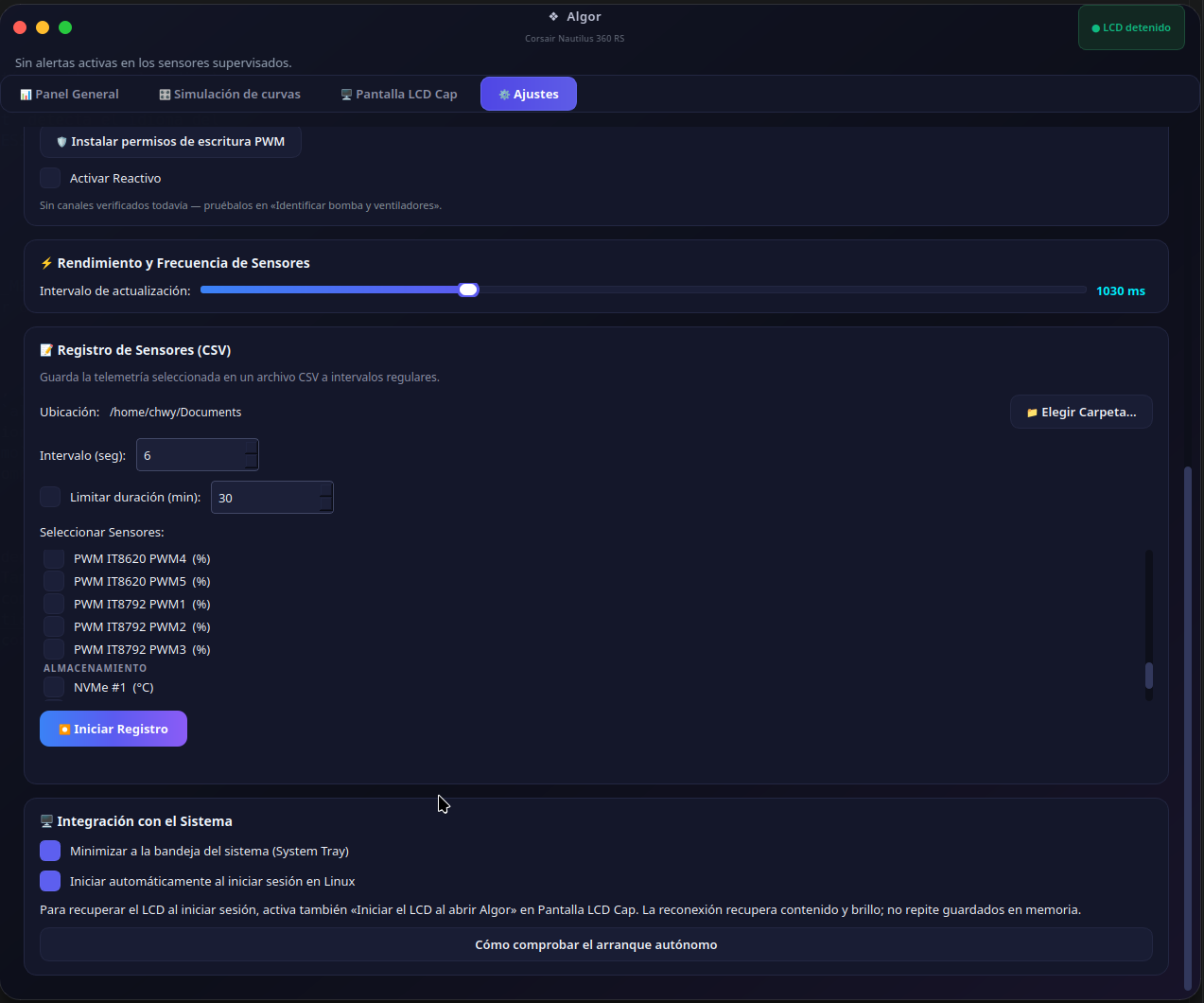The width and height of the screenshot is (1204, 1003).
Task: Check PWM IT8792 PWM2 sensor
Action: coord(54,626)
